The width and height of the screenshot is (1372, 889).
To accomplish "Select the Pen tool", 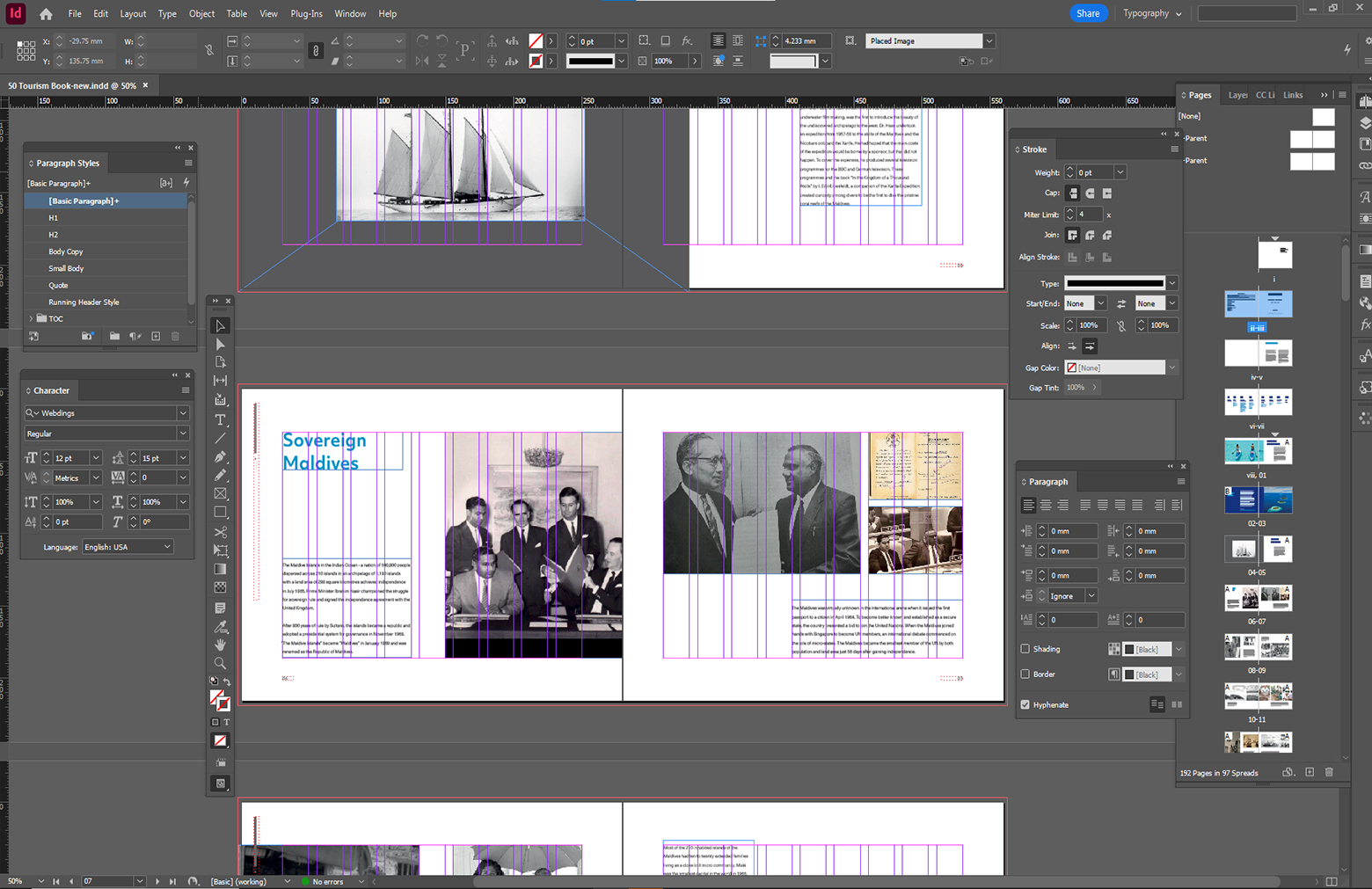I will point(221,456).
